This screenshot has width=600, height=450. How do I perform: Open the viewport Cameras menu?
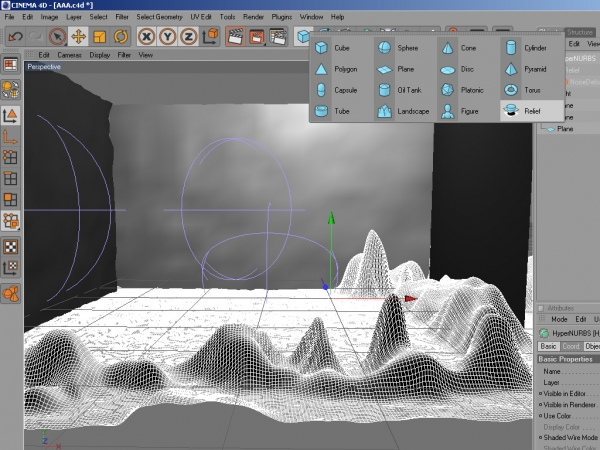point(69,55)
